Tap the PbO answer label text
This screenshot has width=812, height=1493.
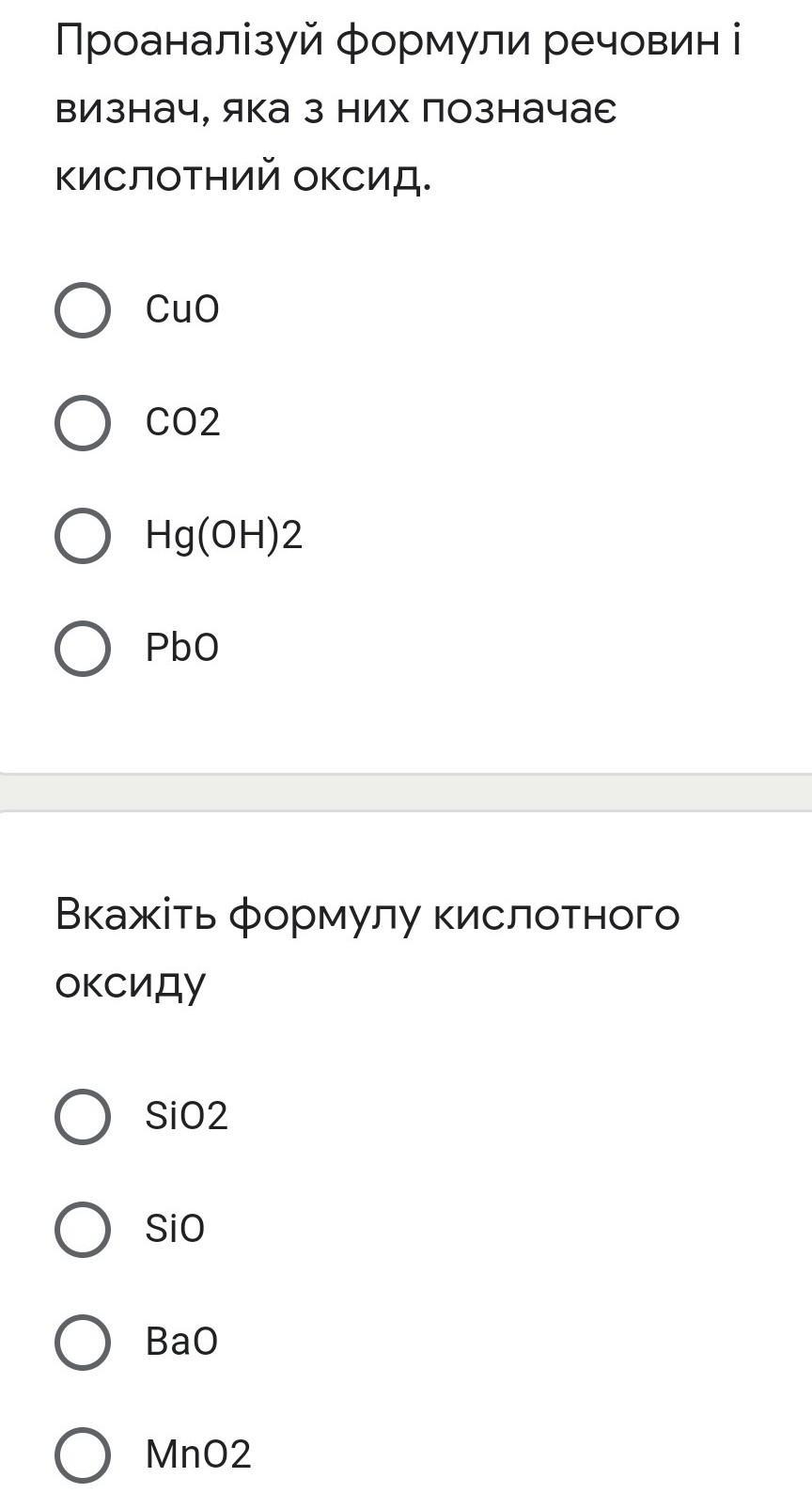(182, 648)
